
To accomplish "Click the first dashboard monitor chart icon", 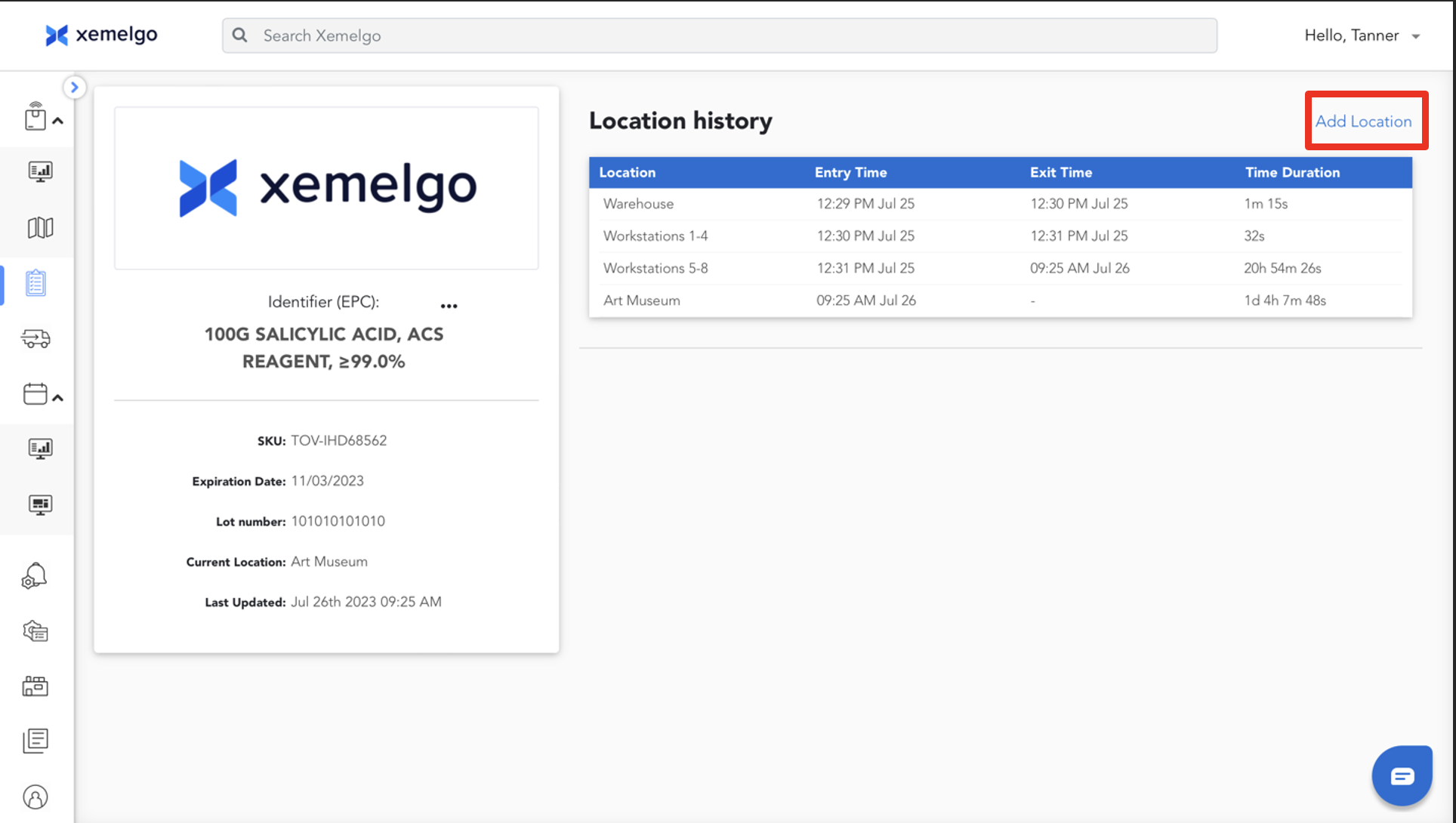I will 40,171.
